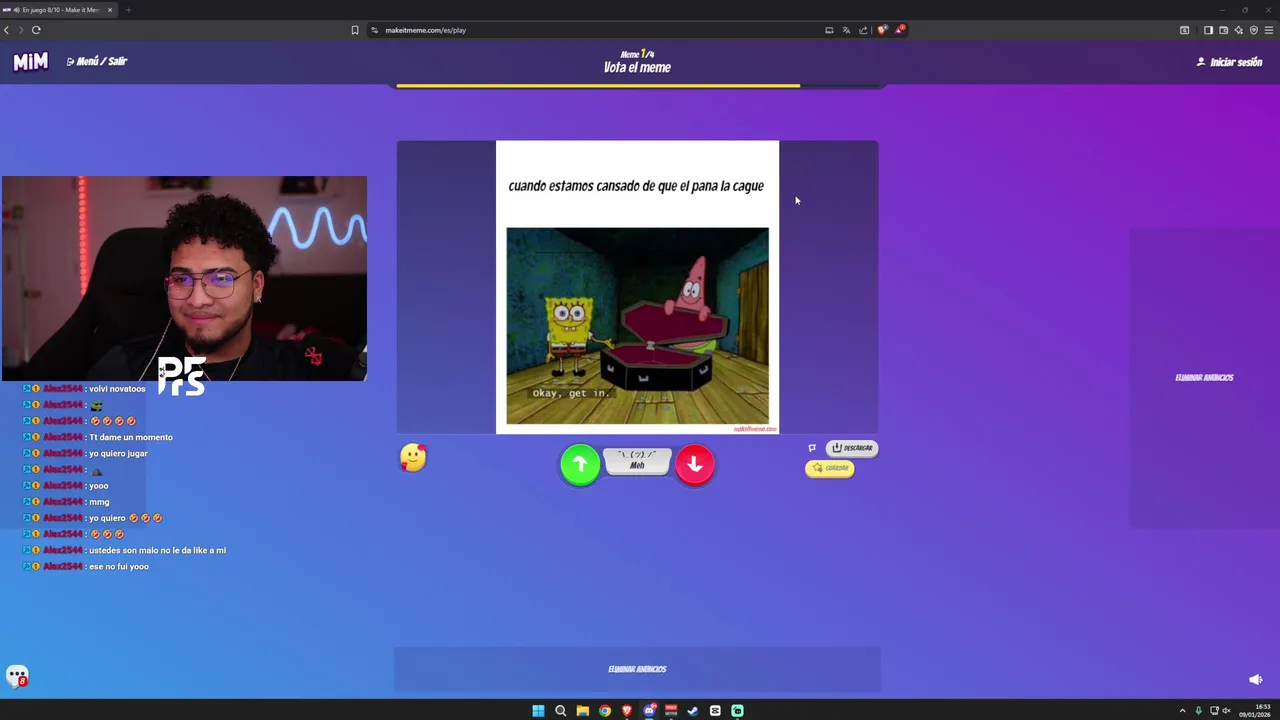This screenshot has height=720, width=1280.
Task: Toggle the browser sidebar panel
Action: tap(1208, 30)
